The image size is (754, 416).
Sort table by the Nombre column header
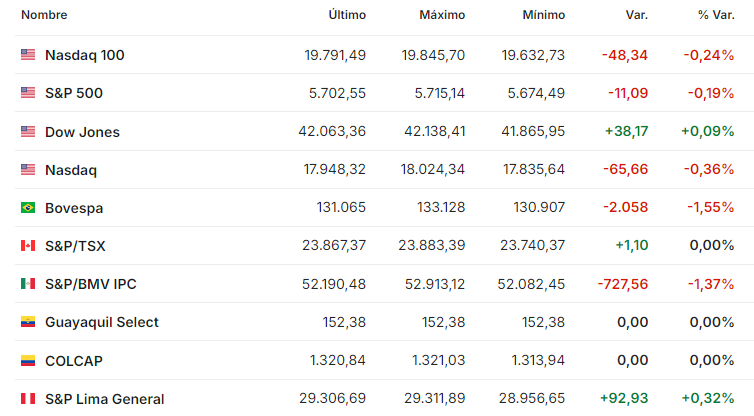44,15
